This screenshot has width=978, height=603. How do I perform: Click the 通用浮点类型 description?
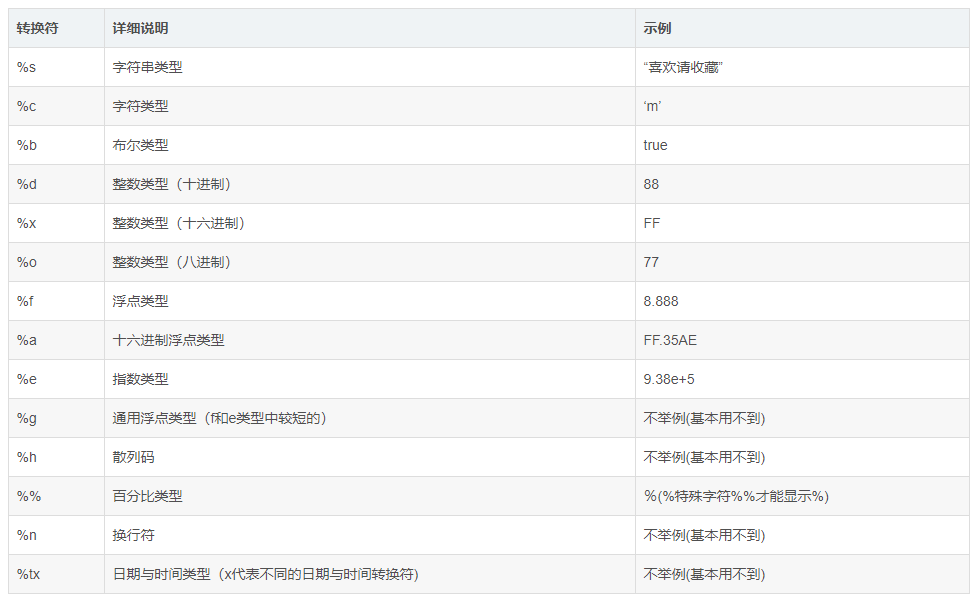220,418
